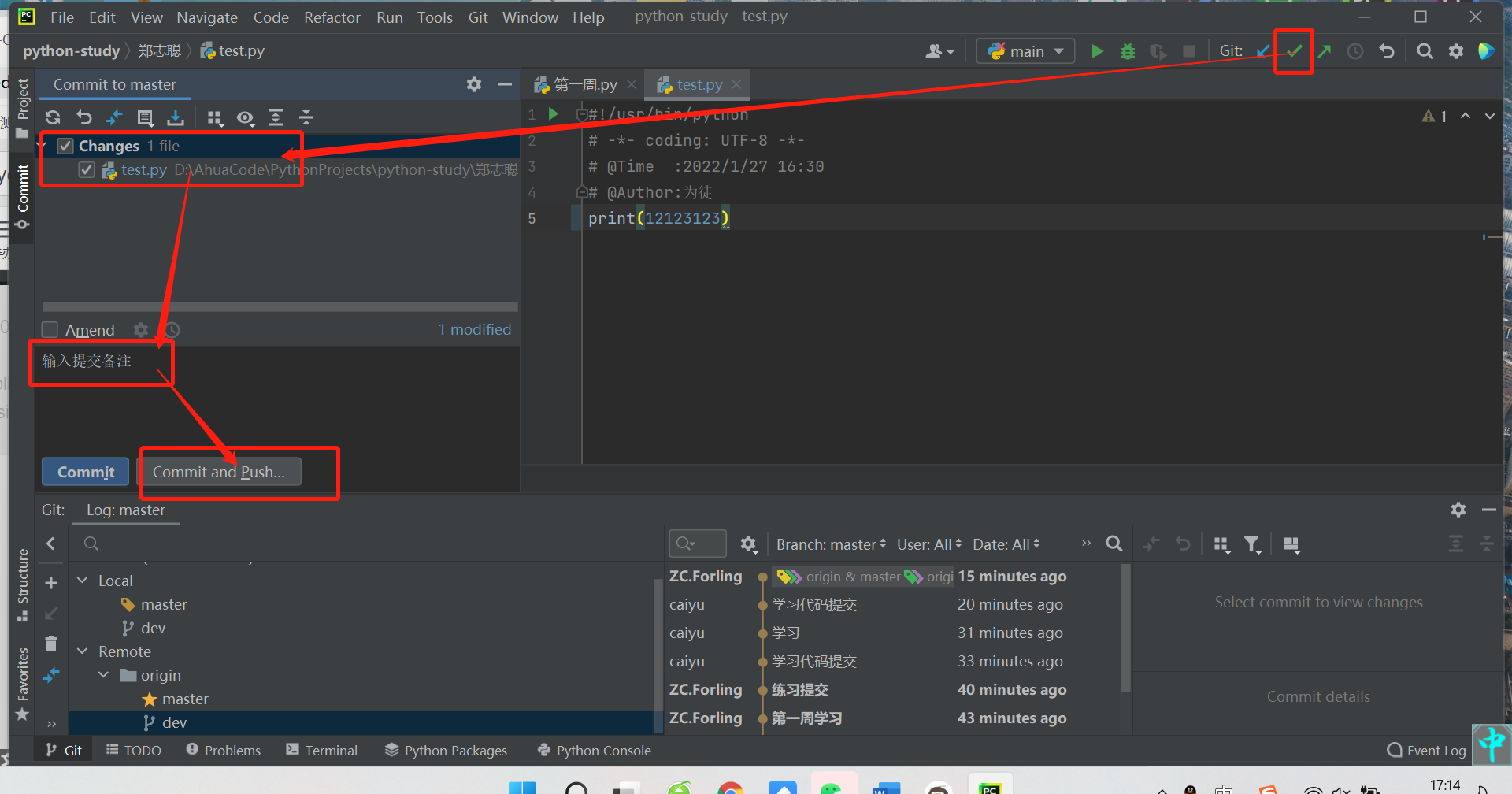1512x794 pixels.
Task: Toggle preview diff eye icon
Action: (x=246, y=117)
